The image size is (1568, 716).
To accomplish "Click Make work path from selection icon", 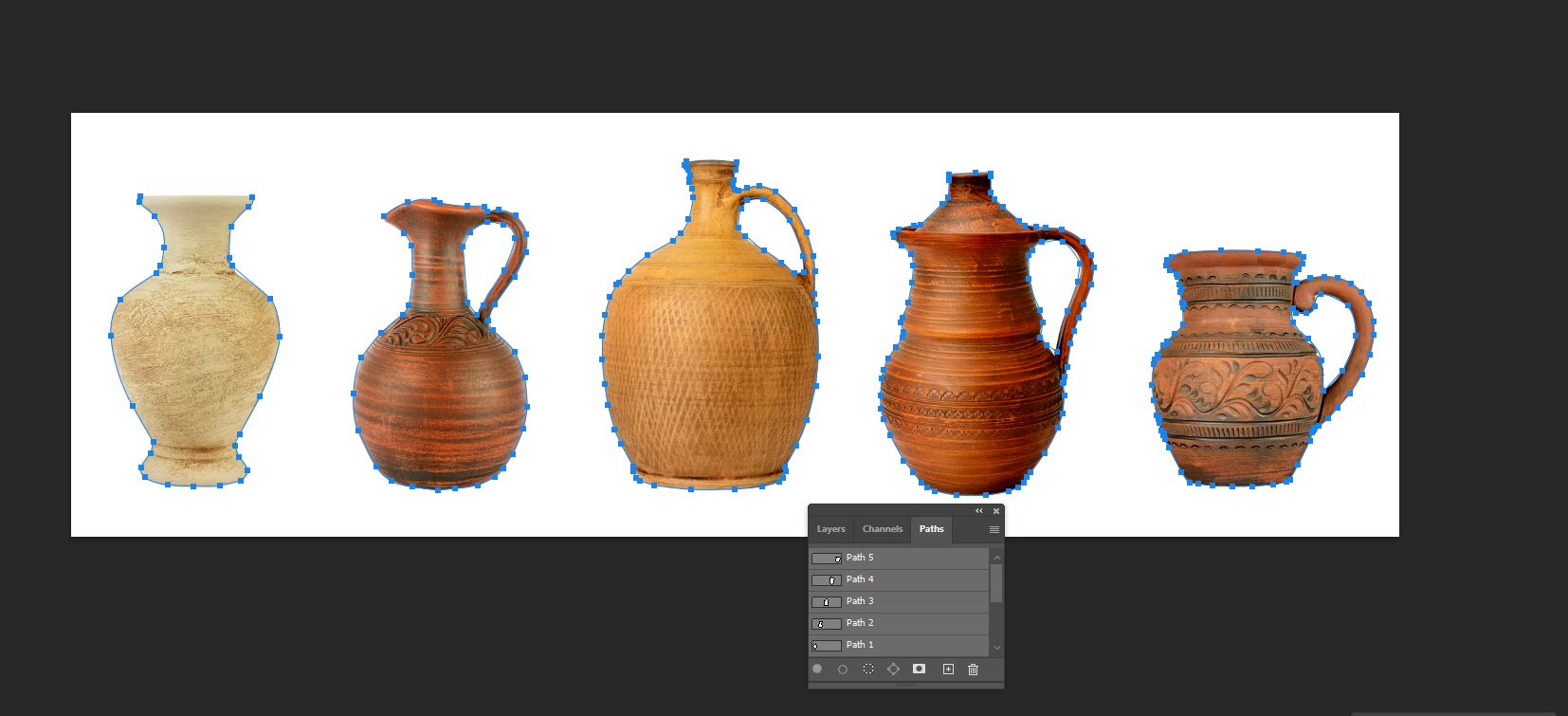I will 893,669.
